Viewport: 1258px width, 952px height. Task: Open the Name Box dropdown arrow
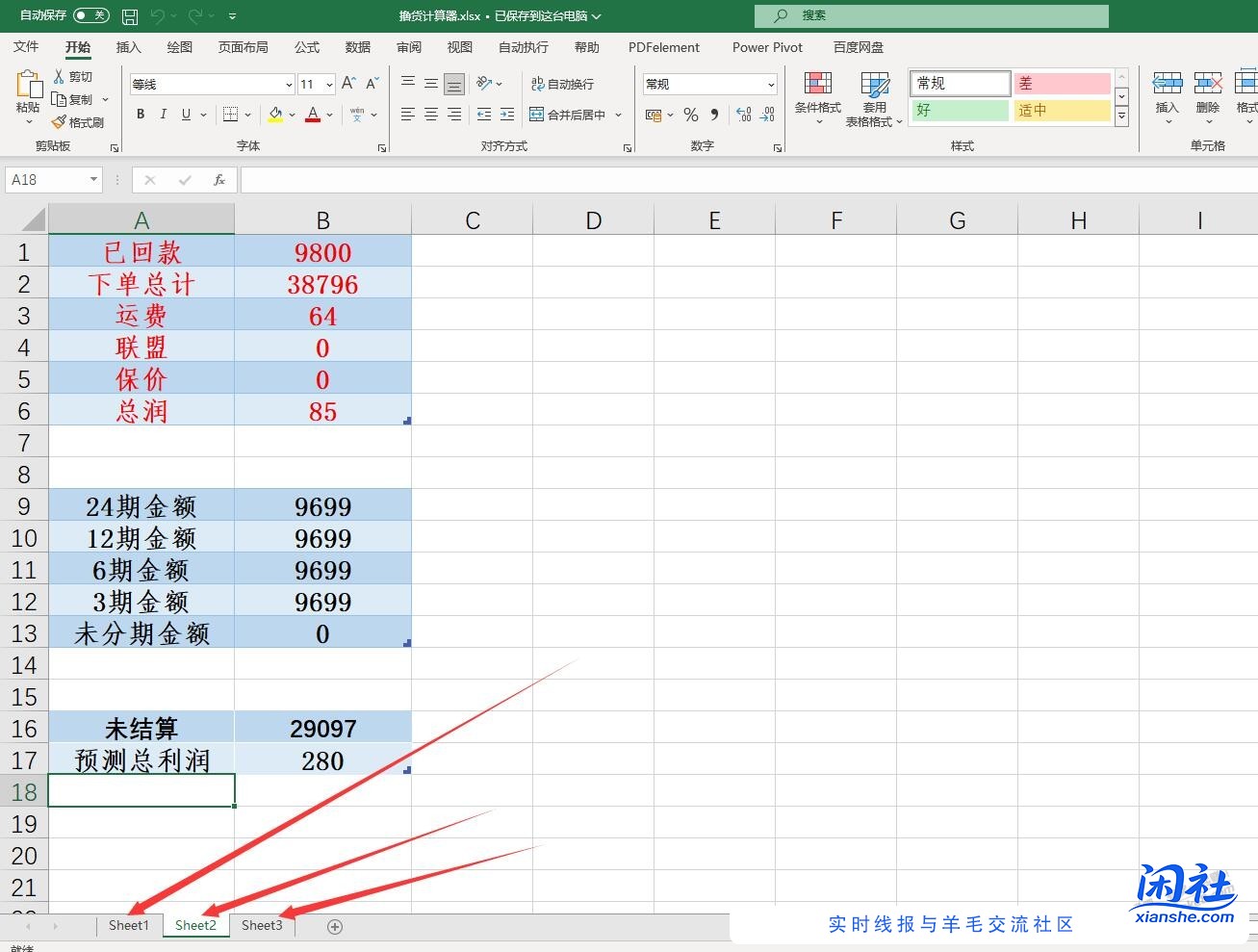click(93, 180)
